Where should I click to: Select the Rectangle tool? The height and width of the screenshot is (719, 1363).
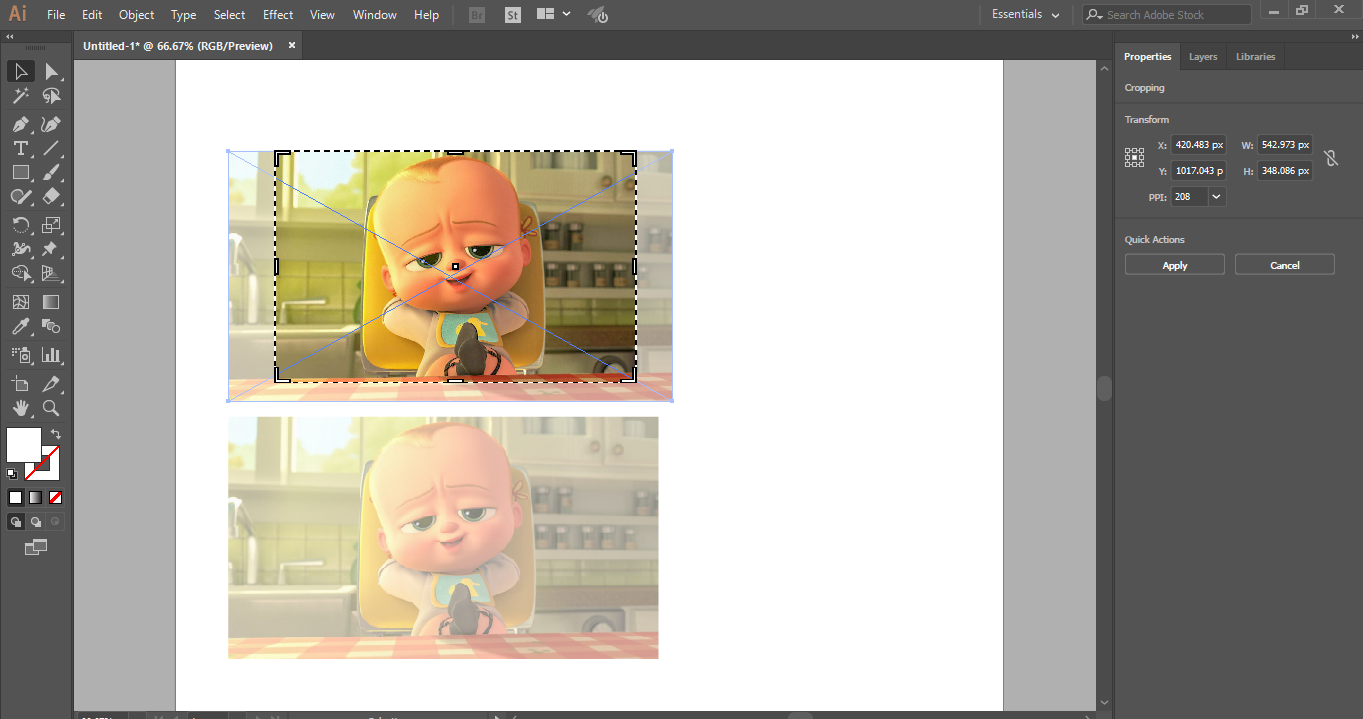(21, 172)
